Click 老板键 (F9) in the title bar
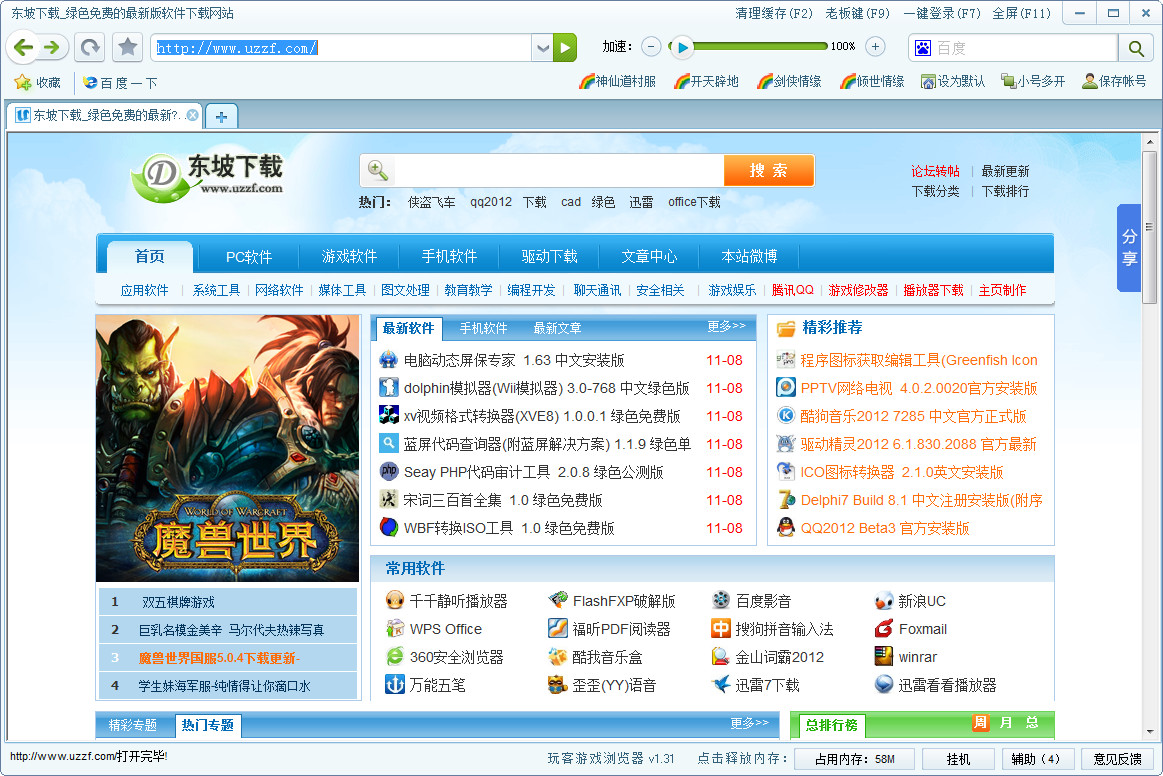The image size is (1163, 776). click(857, 13)
